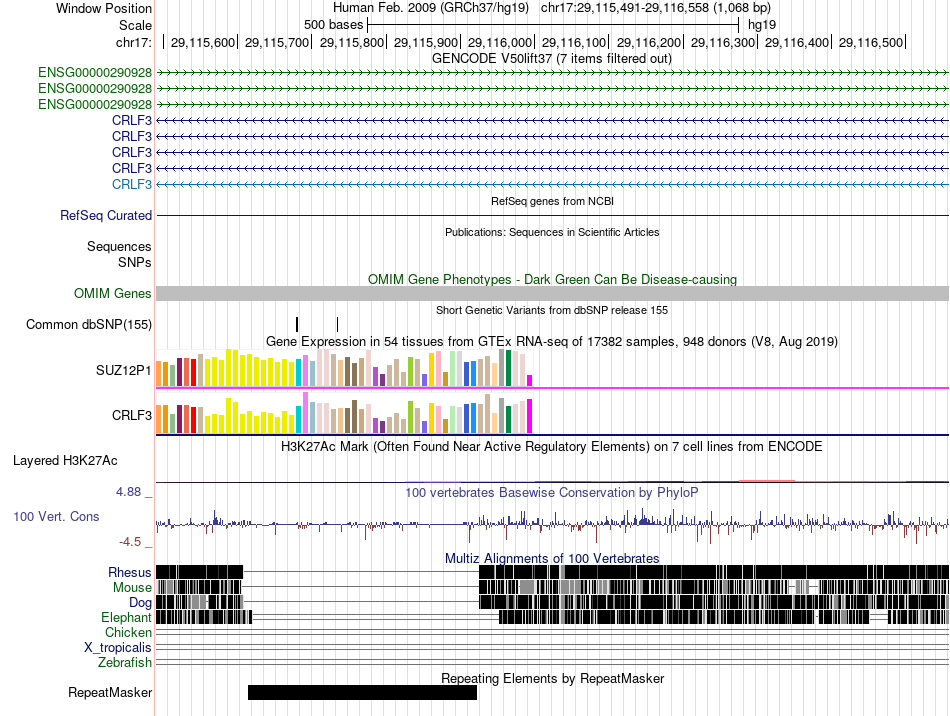Image resolution: width=950 pixels, height=716 pixels.
Task: Click the CRLF3 GTEx expression label
Action: pyautogui.click(x=131, y=416)
